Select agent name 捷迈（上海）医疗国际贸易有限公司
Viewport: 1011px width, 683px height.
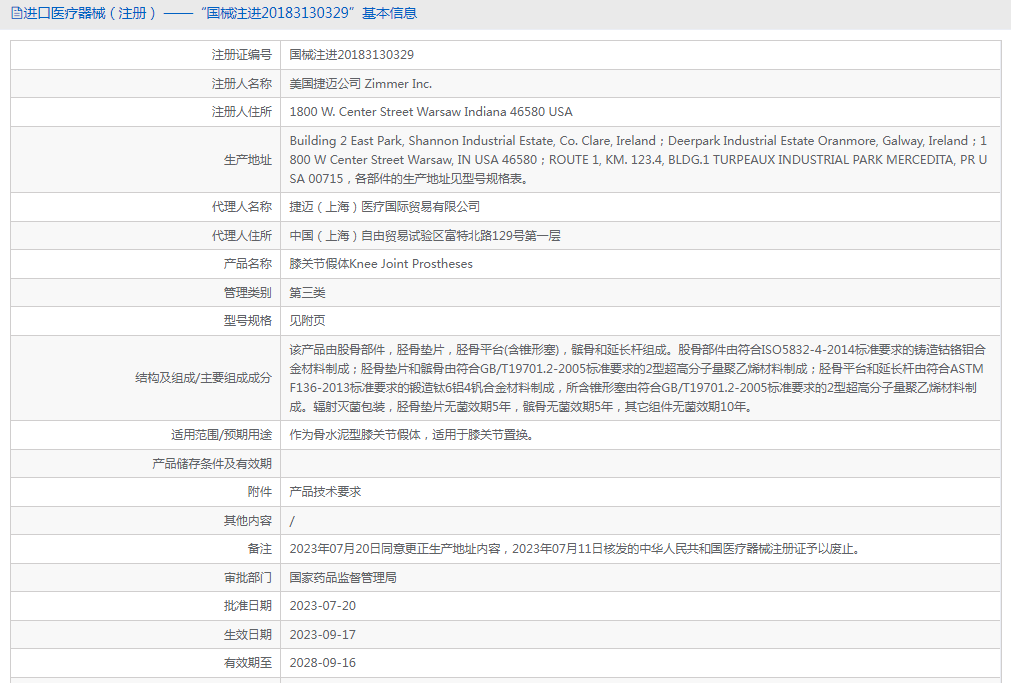pos(384,206)
